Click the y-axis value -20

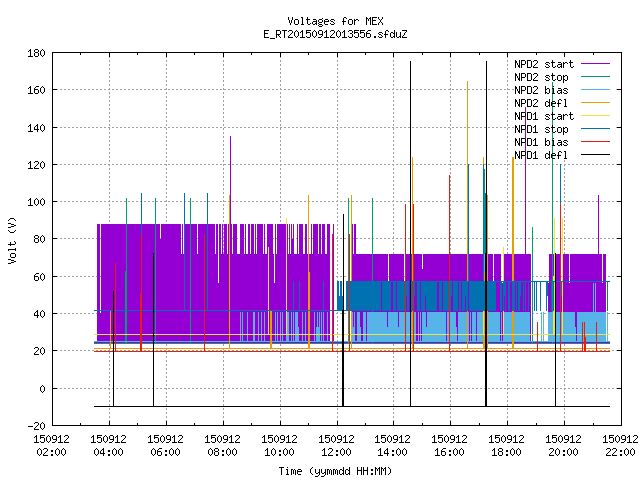click(x=36, y=426)
